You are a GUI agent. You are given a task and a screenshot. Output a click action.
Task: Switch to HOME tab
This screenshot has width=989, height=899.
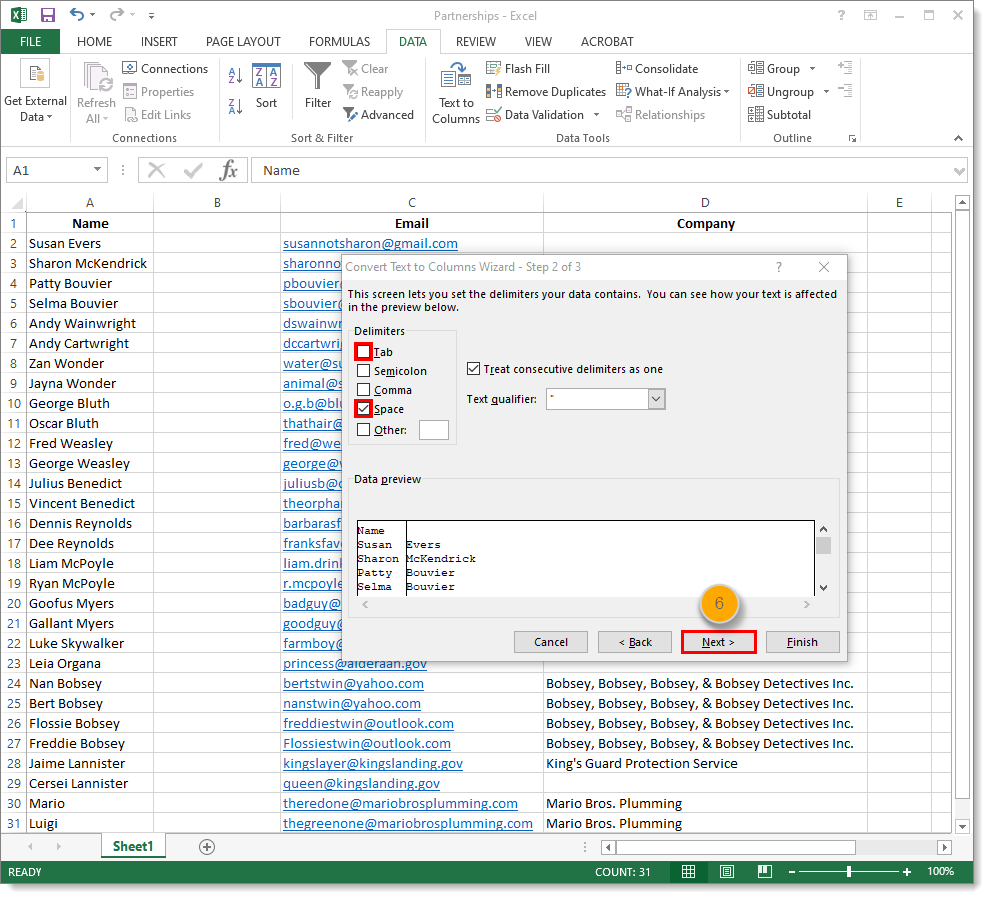(x=95, y=42)
